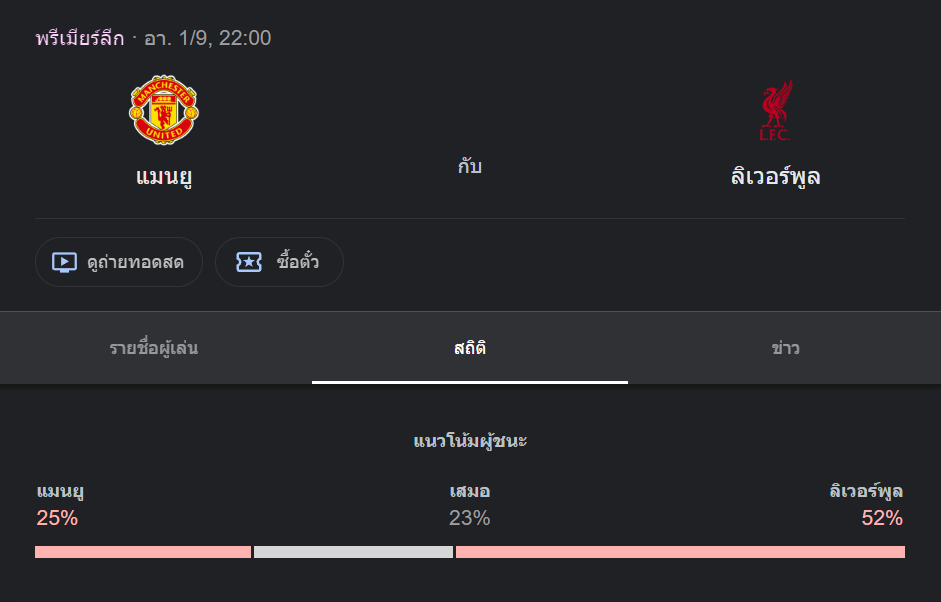Open the ดูถ่ายทอดสด watch live button

click(119, 262)
